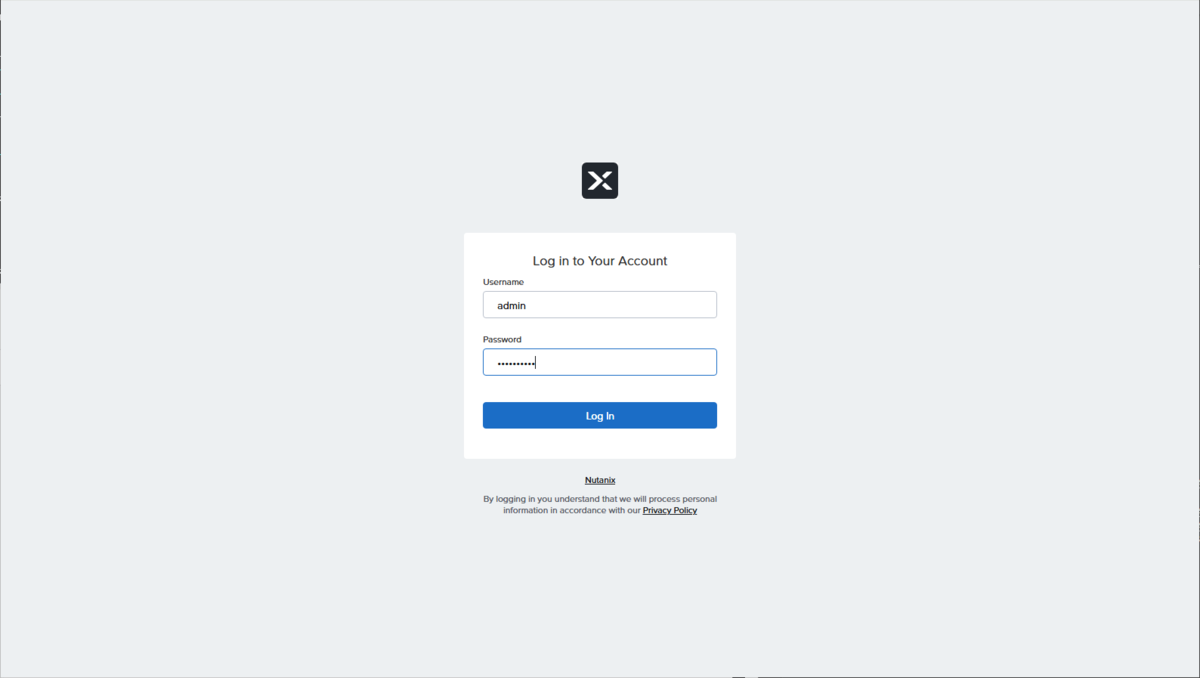Click the gap between Password field and Log In
Screen dimensions: 1200x678
tap(600, 389)
